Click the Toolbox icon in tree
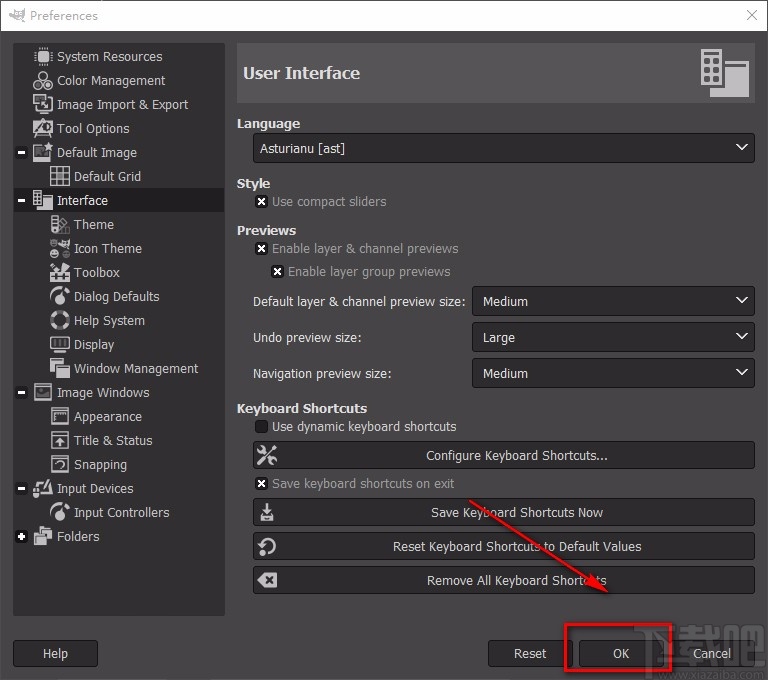Image resolution: width=768 pixels, height=680 pixels. coord(59,273)
